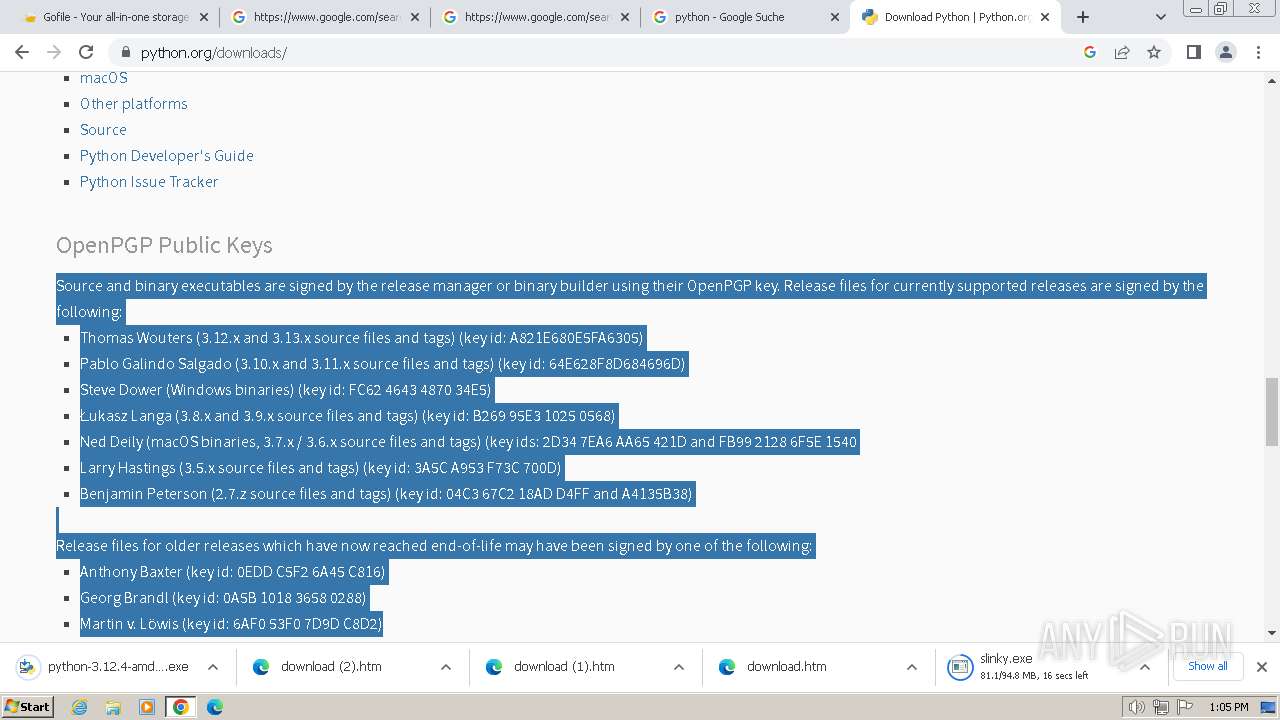The image size is (1280, 720).
Task: Click the address bar URL field
Action: [600, 52]
